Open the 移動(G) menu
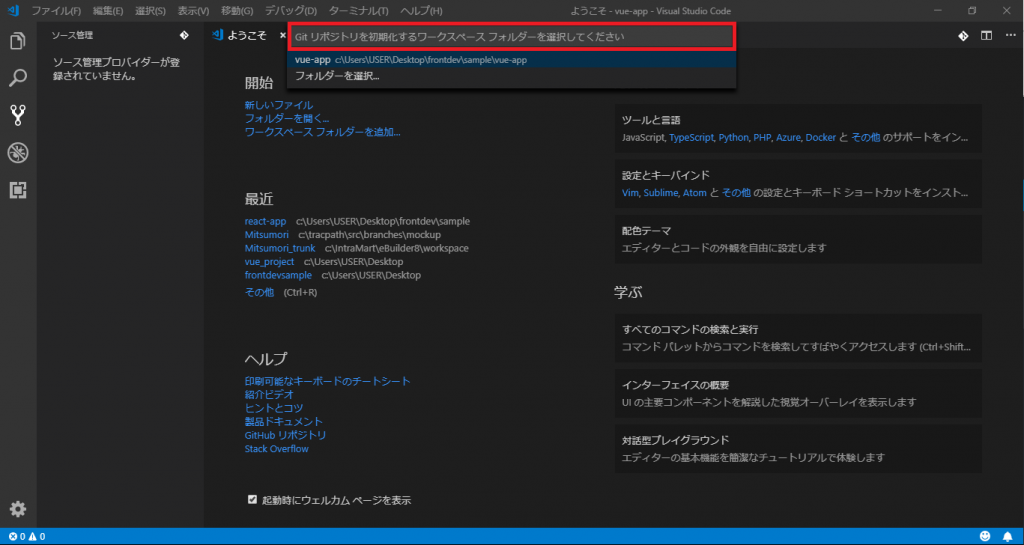 237,11
